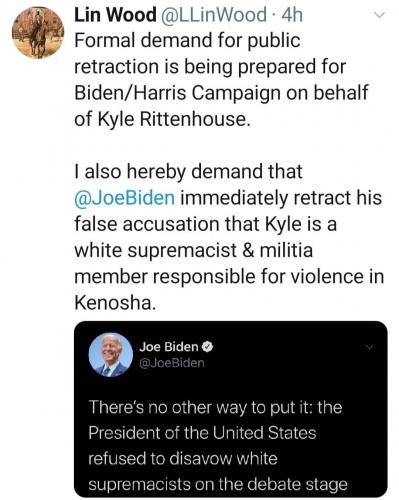Click the 4h timestamp of the tweet
This screenshot has width=399, height=500.
point(292,15)
